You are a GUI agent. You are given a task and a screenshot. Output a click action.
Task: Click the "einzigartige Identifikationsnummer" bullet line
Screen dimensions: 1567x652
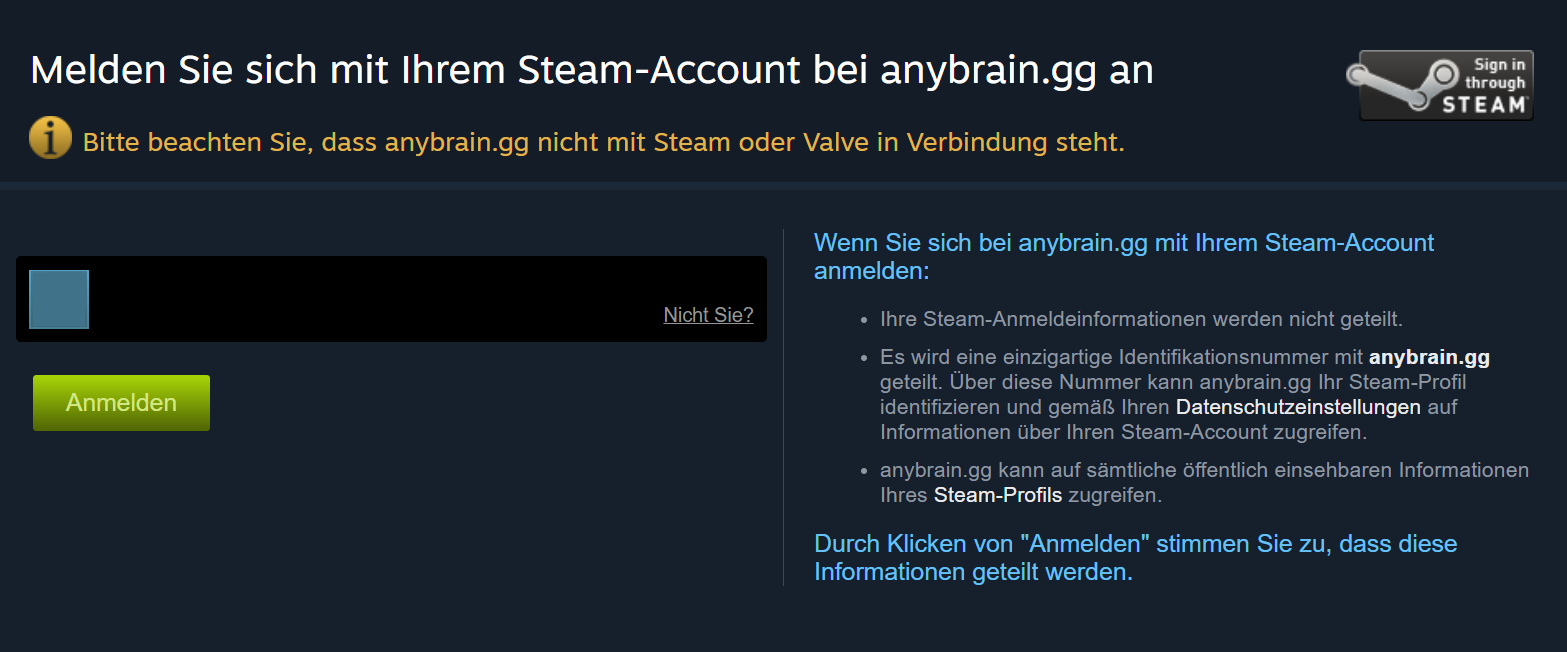[1185, 357]
